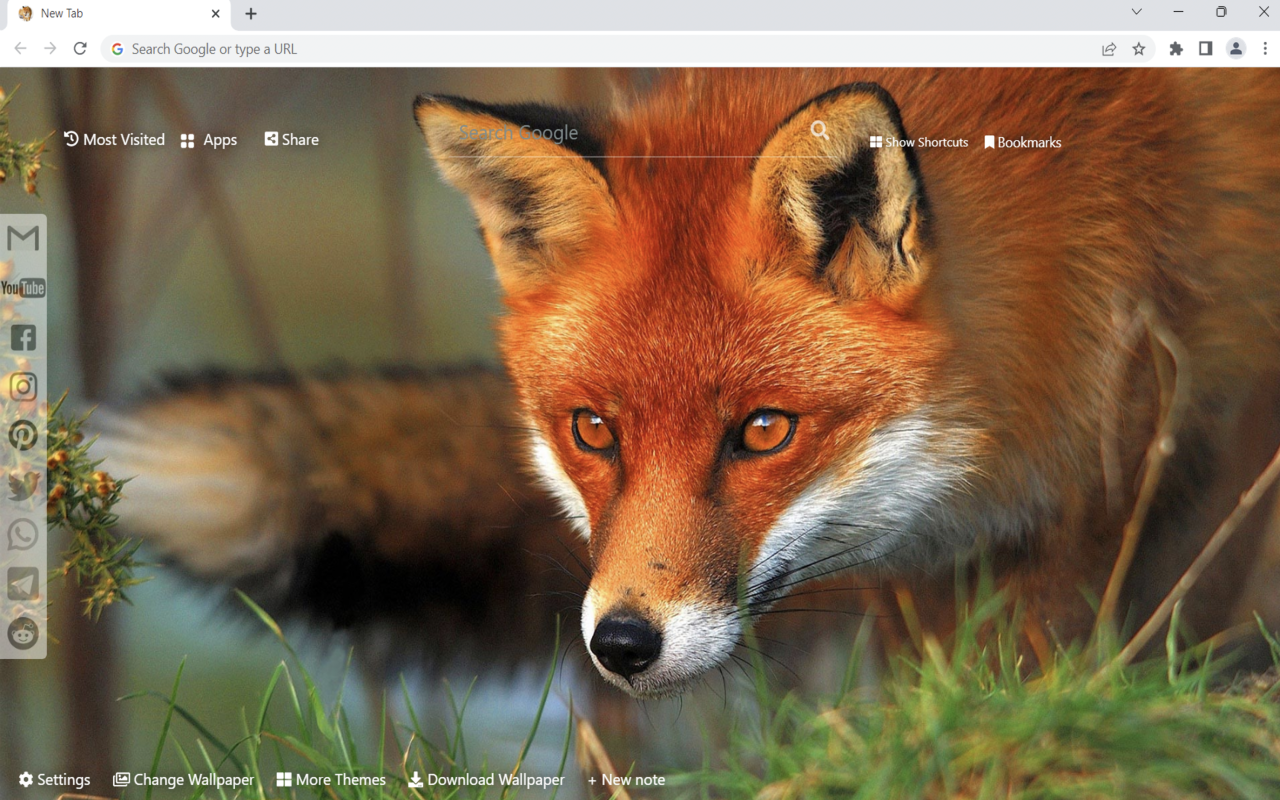Reload the current page
This screenshot has width=1280, height=800.
pos(80,49)
